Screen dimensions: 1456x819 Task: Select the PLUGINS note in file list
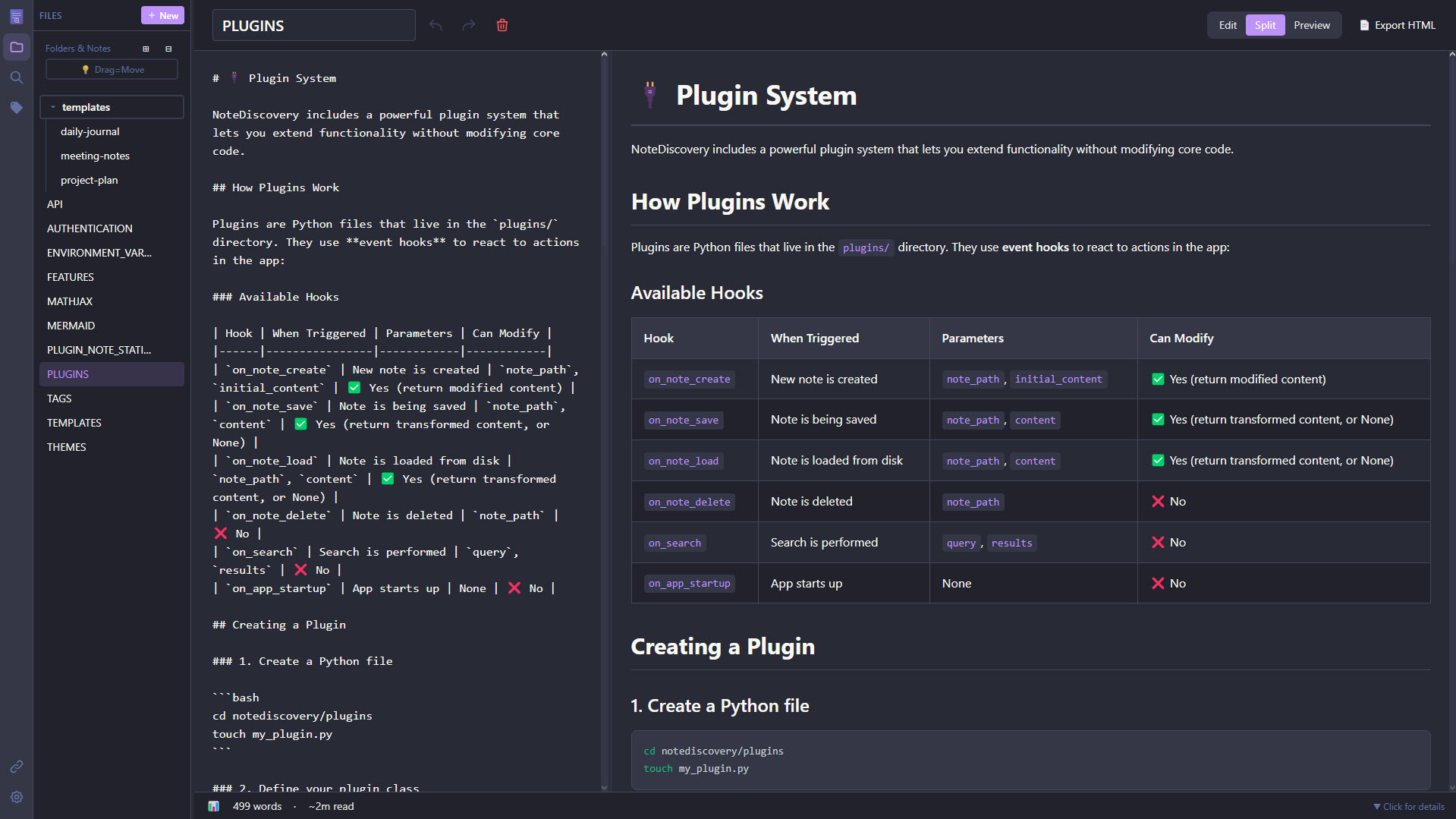[112, 374]
